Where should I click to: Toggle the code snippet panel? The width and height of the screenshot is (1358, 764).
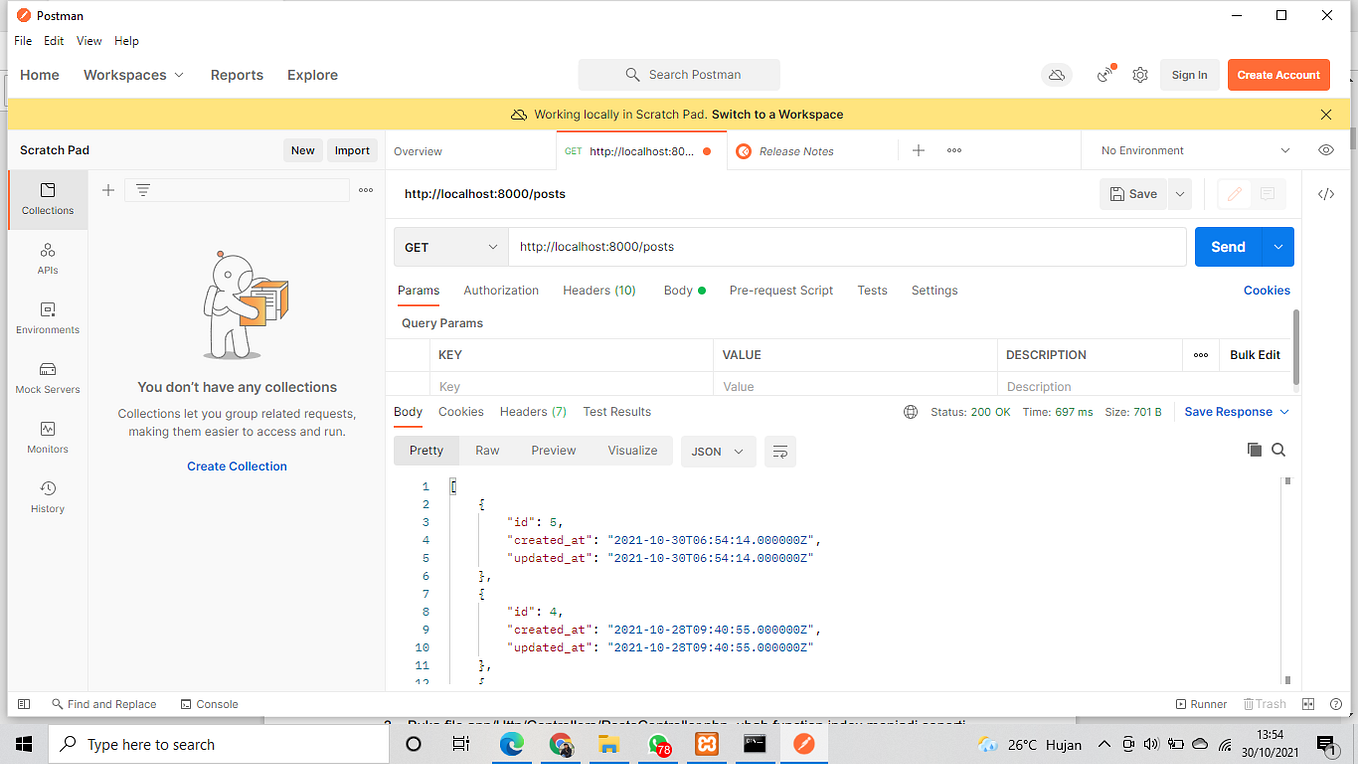[1326, 193]
